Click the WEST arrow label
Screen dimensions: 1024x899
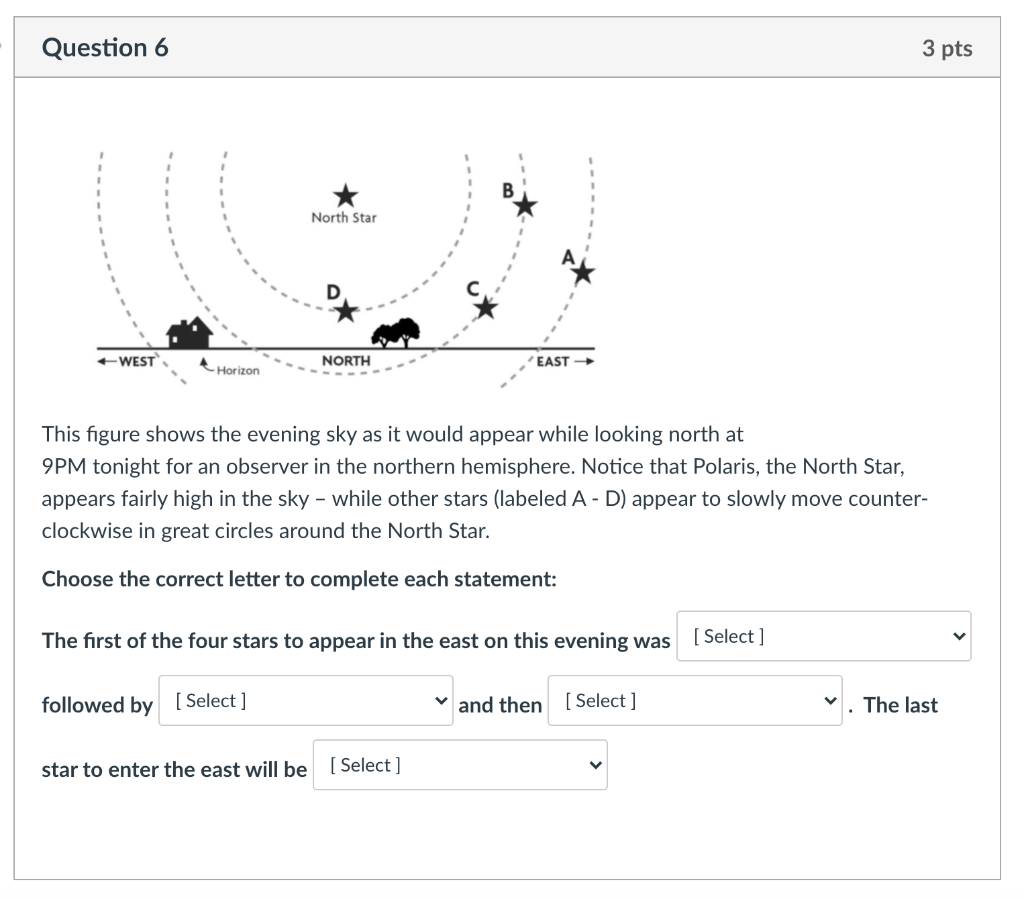click(x=127, y=361)
